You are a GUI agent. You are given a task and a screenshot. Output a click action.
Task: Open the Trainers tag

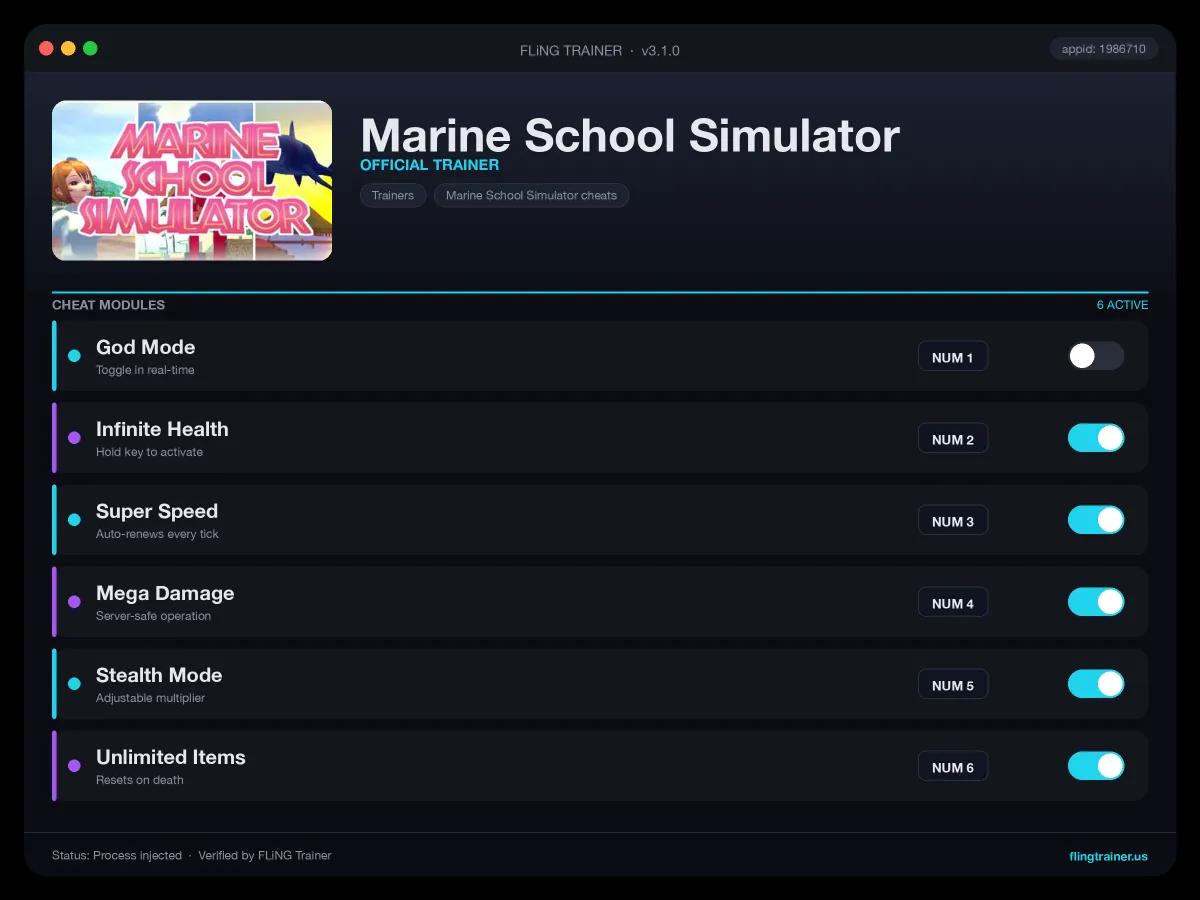pyautogui.click(x=393, y=195)
